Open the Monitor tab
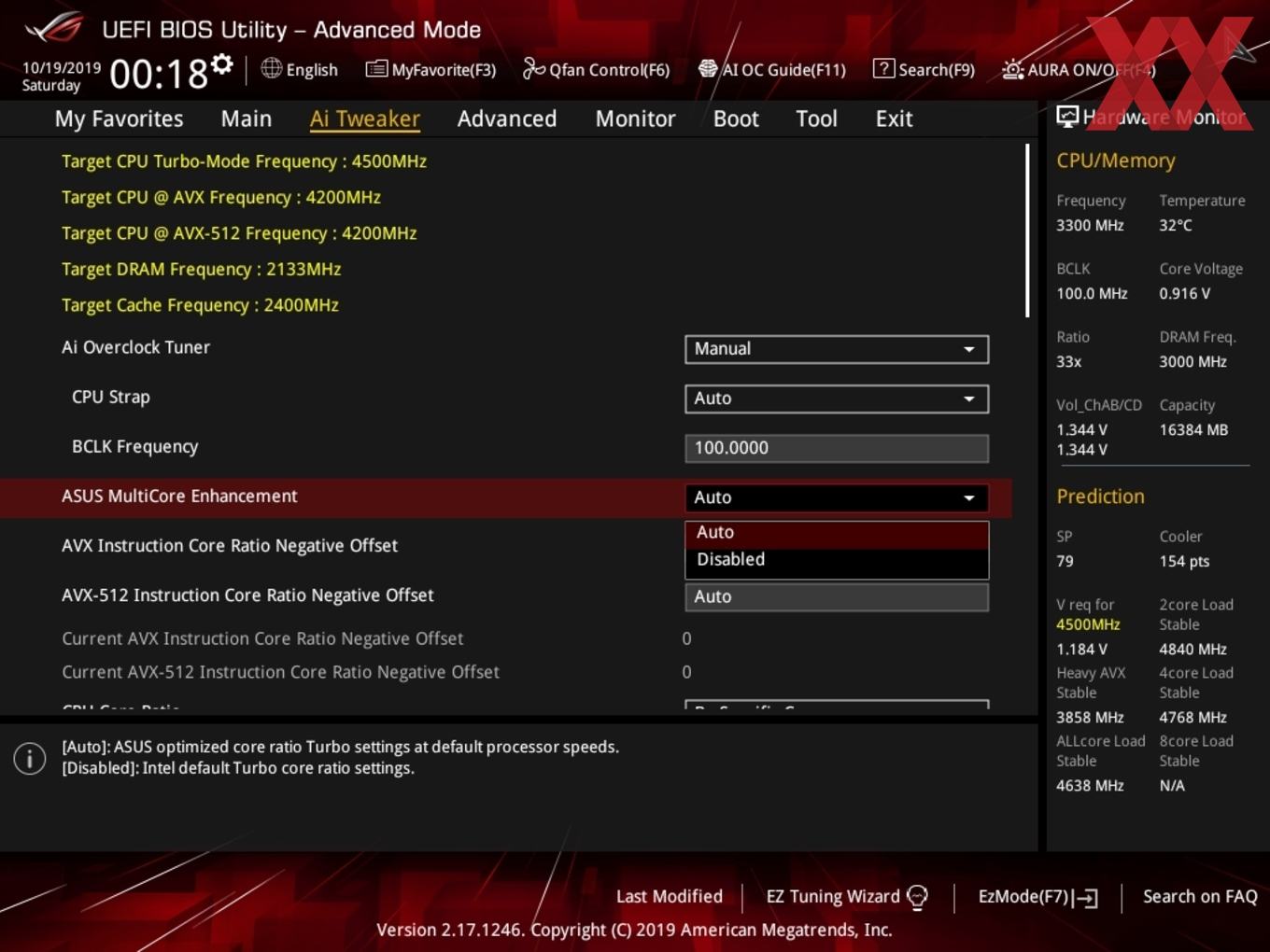 click(x=636, y=119)
